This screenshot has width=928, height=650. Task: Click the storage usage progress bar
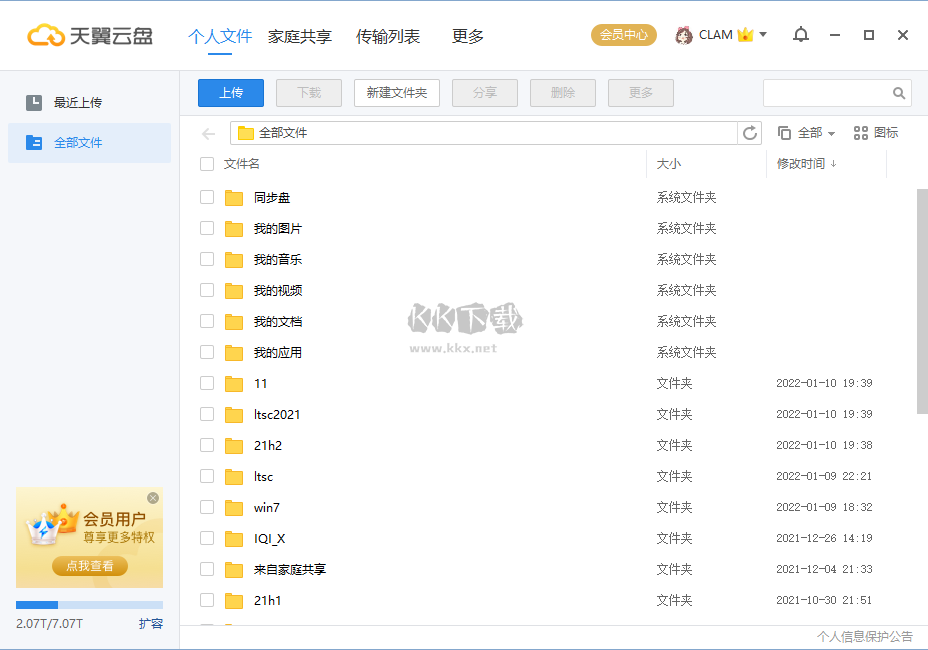[x=89, y=605]
